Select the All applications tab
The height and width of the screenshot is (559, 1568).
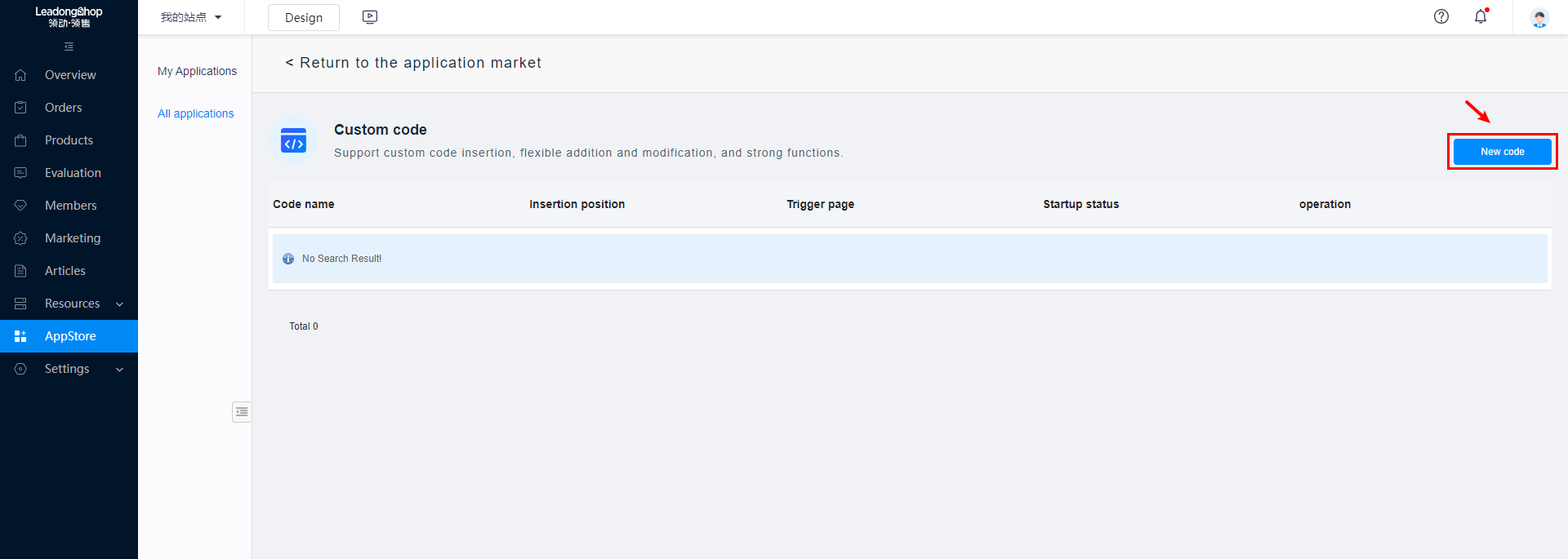[196, 113]
